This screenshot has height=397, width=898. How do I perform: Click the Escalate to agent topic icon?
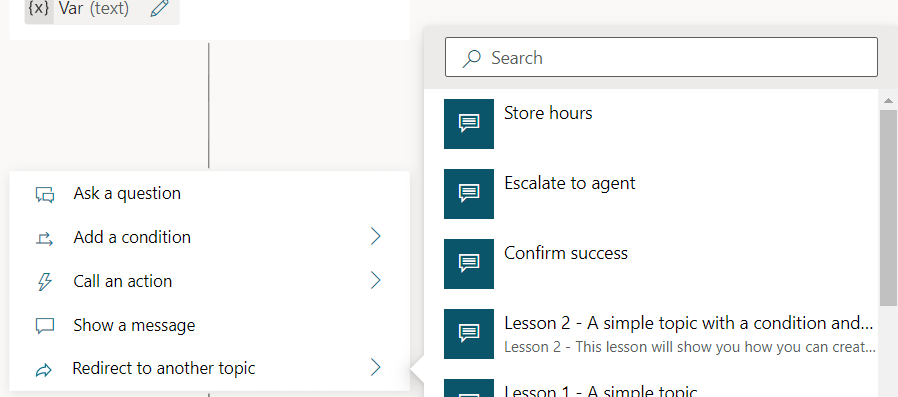[468, 194]
